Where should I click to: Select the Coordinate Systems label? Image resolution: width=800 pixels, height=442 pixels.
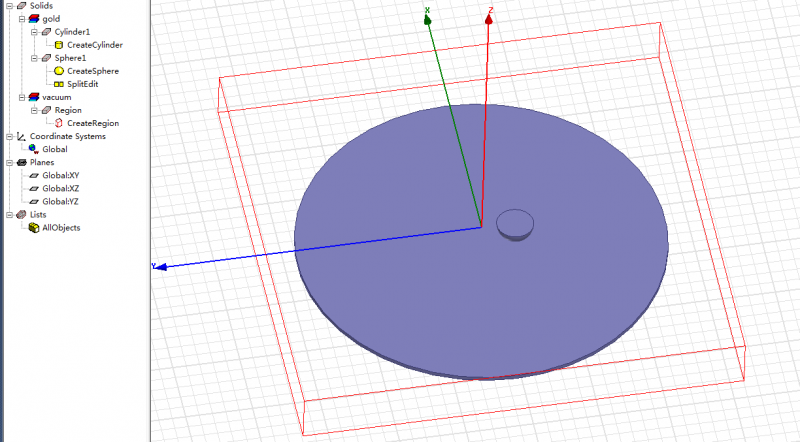68,136
